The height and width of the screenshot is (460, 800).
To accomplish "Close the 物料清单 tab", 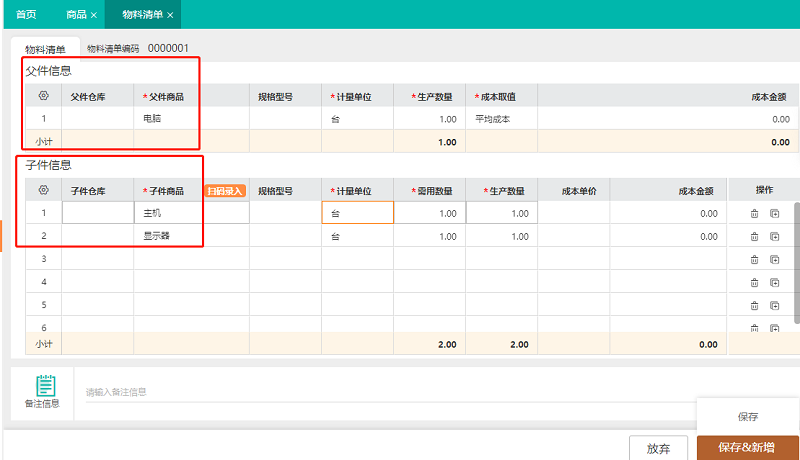I will click(170, 15).
